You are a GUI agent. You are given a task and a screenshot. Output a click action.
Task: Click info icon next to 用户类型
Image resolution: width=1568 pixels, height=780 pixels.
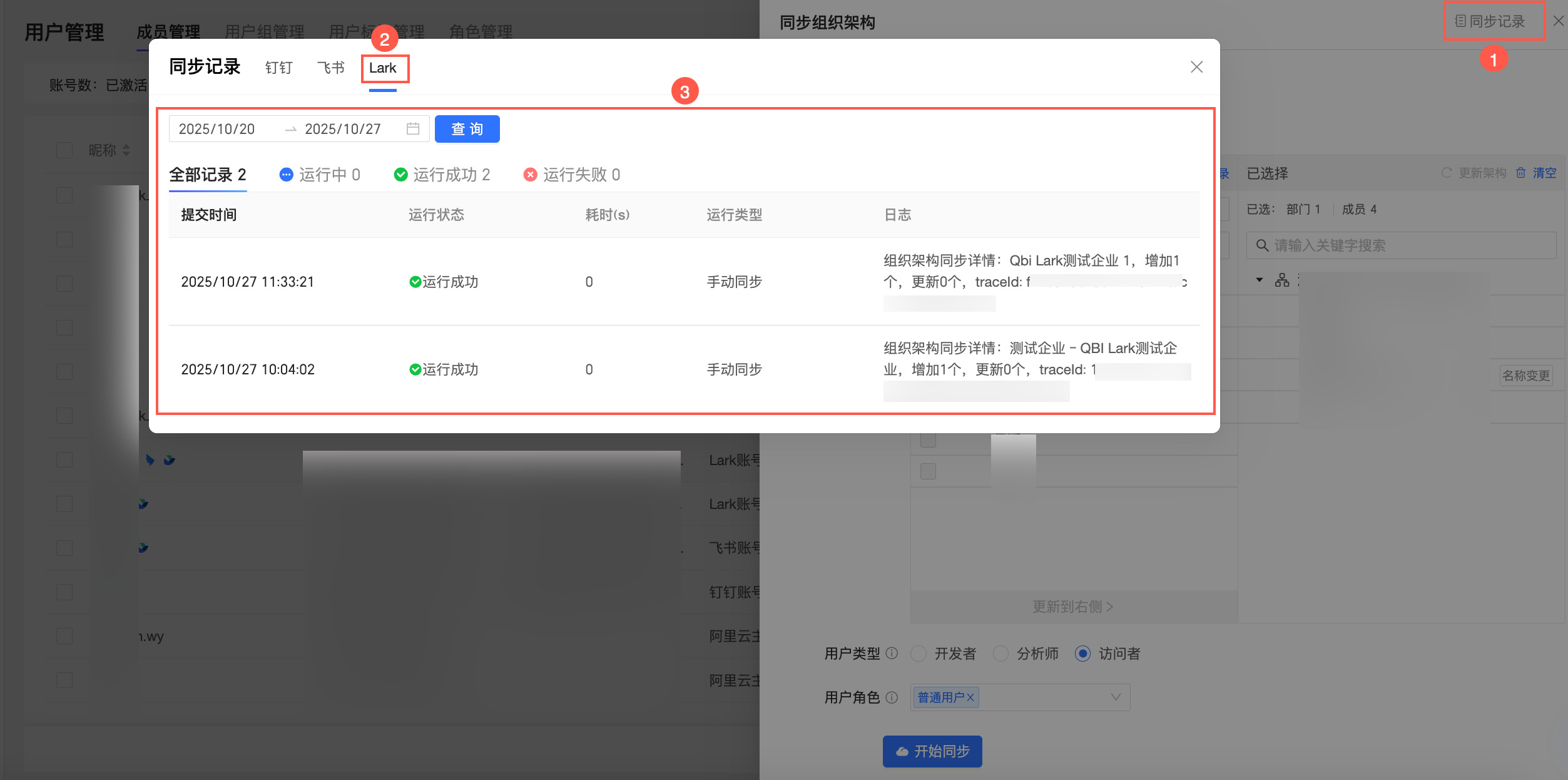point(892,654)
